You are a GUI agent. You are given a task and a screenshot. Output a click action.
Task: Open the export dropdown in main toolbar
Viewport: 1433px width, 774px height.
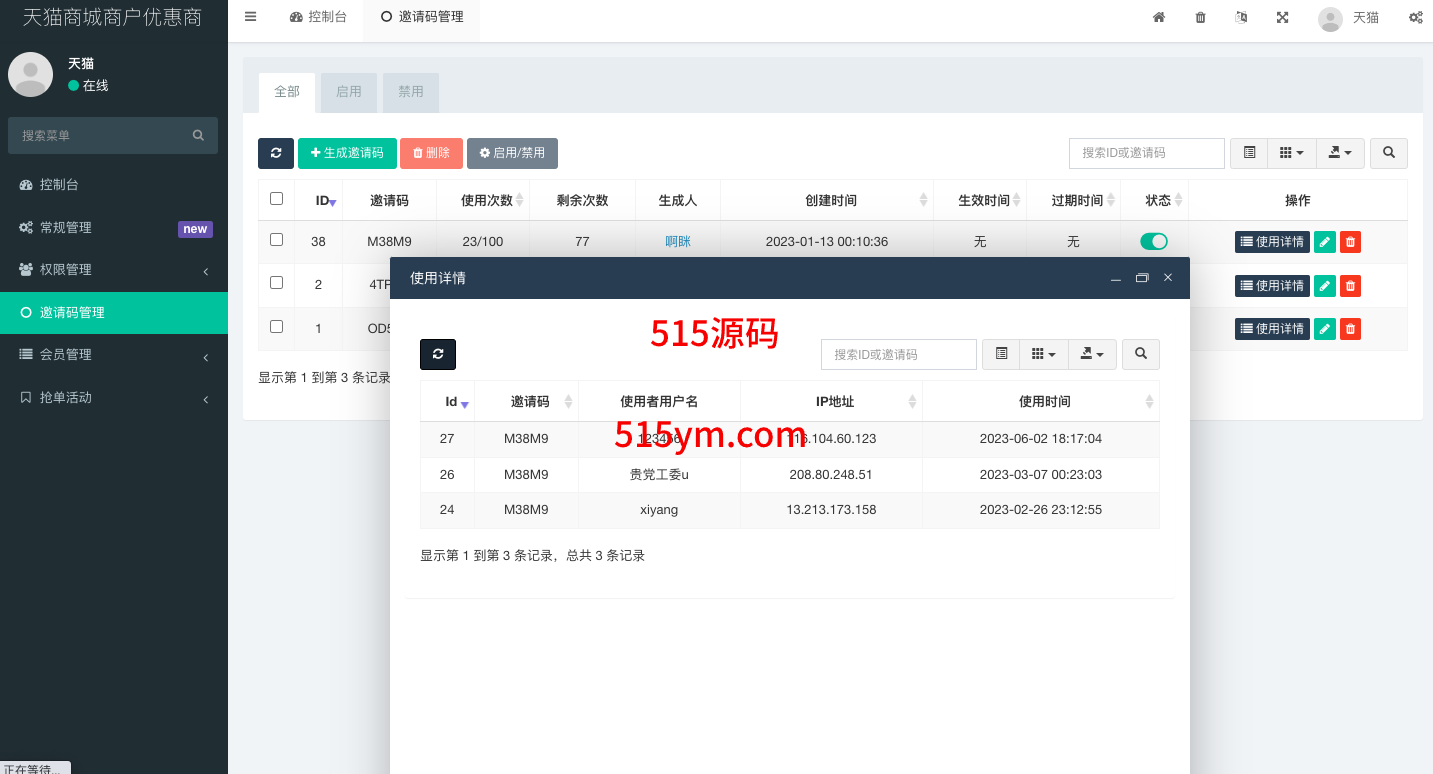point(1340,153)
